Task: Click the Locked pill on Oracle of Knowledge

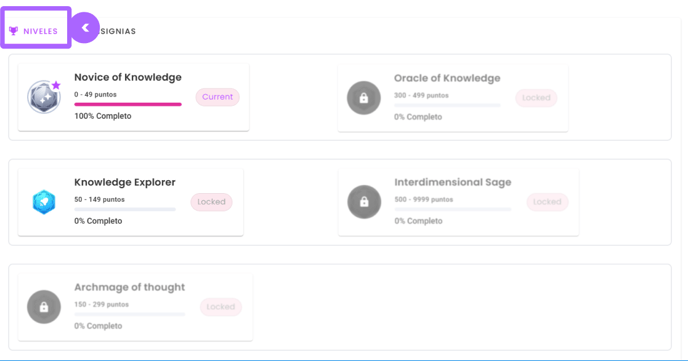Action: coord(536,98)
